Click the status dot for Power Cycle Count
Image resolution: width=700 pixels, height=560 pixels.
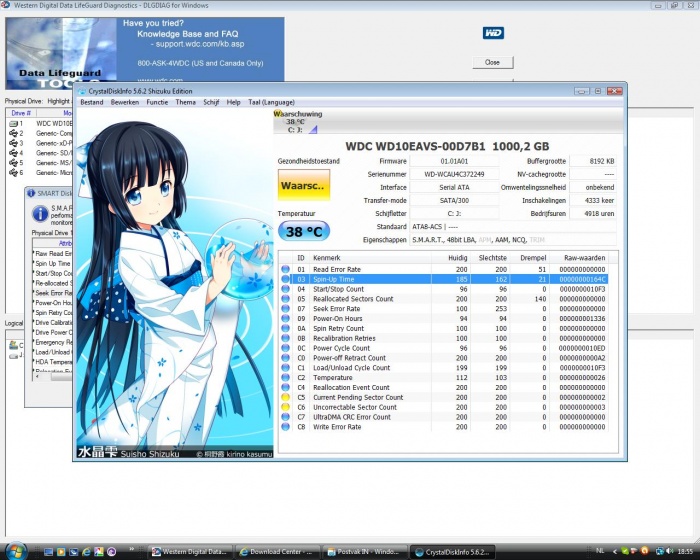tap(285, 348)
